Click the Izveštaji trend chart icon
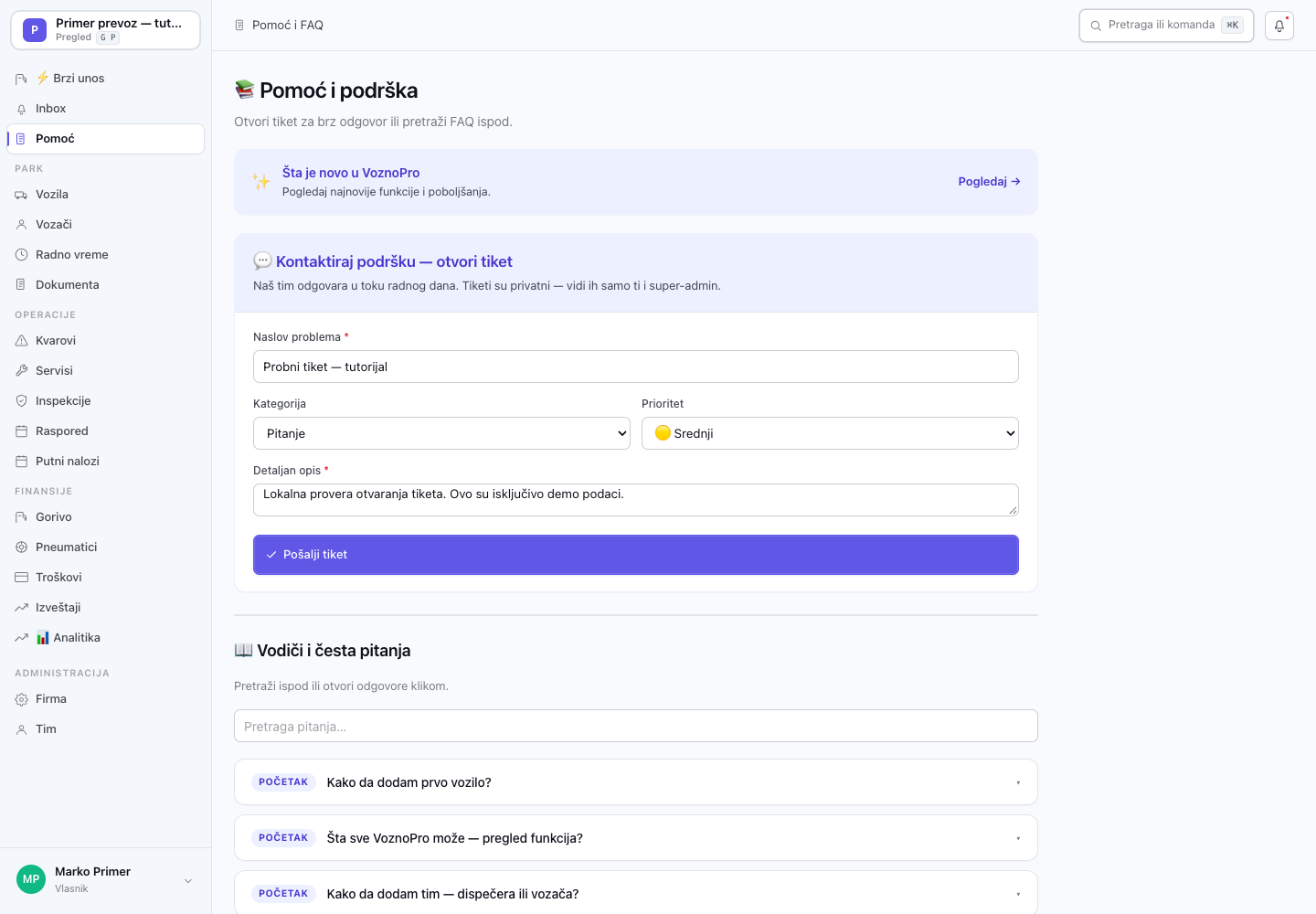The height and width of the screenshot is (914, 1316). 21,608
